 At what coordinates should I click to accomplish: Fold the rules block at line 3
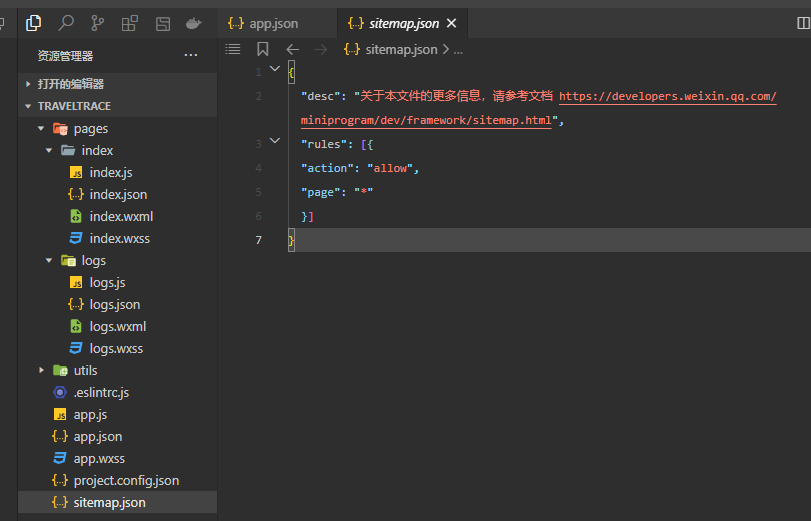(x=275, y=140)
